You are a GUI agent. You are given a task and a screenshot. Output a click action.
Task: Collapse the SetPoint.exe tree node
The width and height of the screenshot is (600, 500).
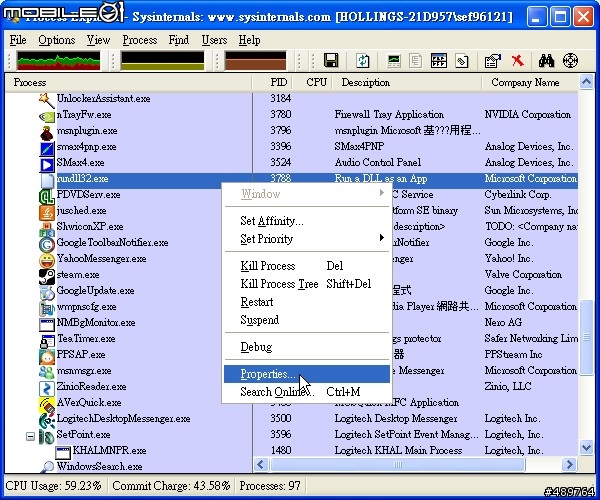31,436
